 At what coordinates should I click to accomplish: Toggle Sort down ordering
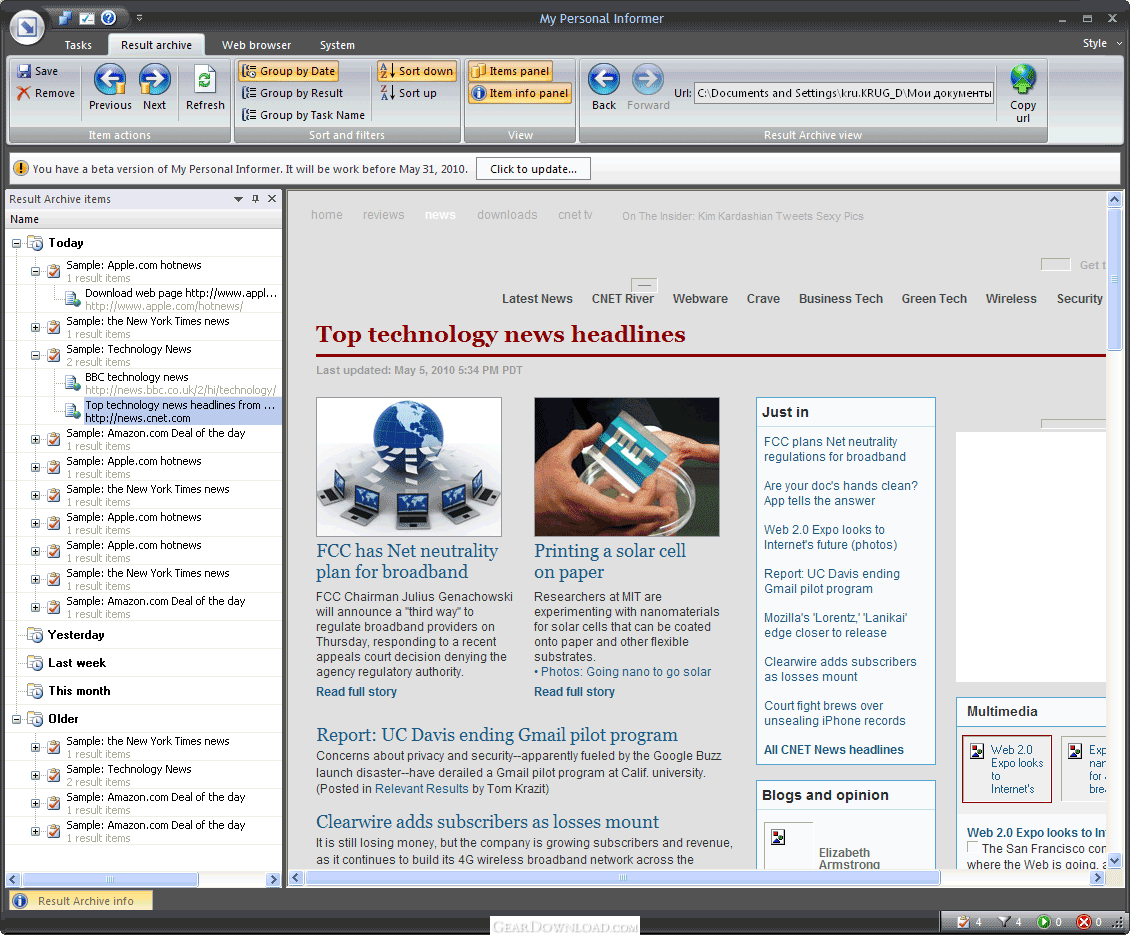point(417,71)
